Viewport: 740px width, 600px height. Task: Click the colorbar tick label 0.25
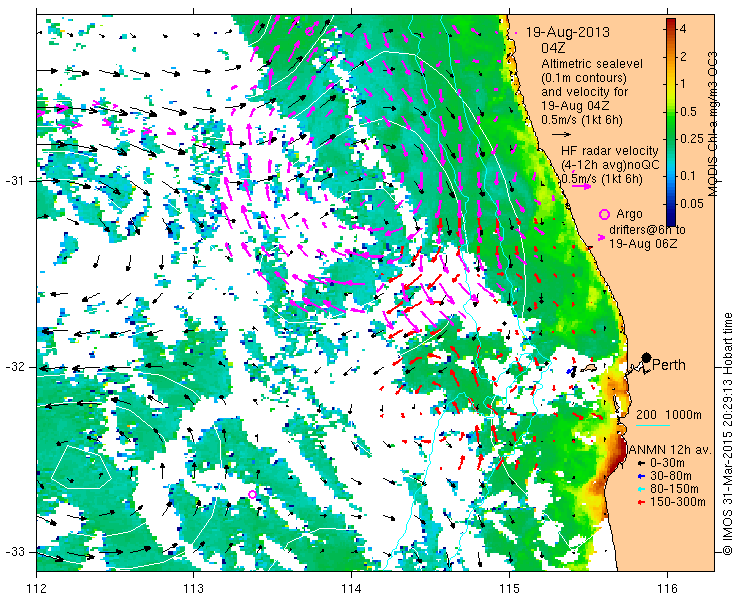point(691,138)
